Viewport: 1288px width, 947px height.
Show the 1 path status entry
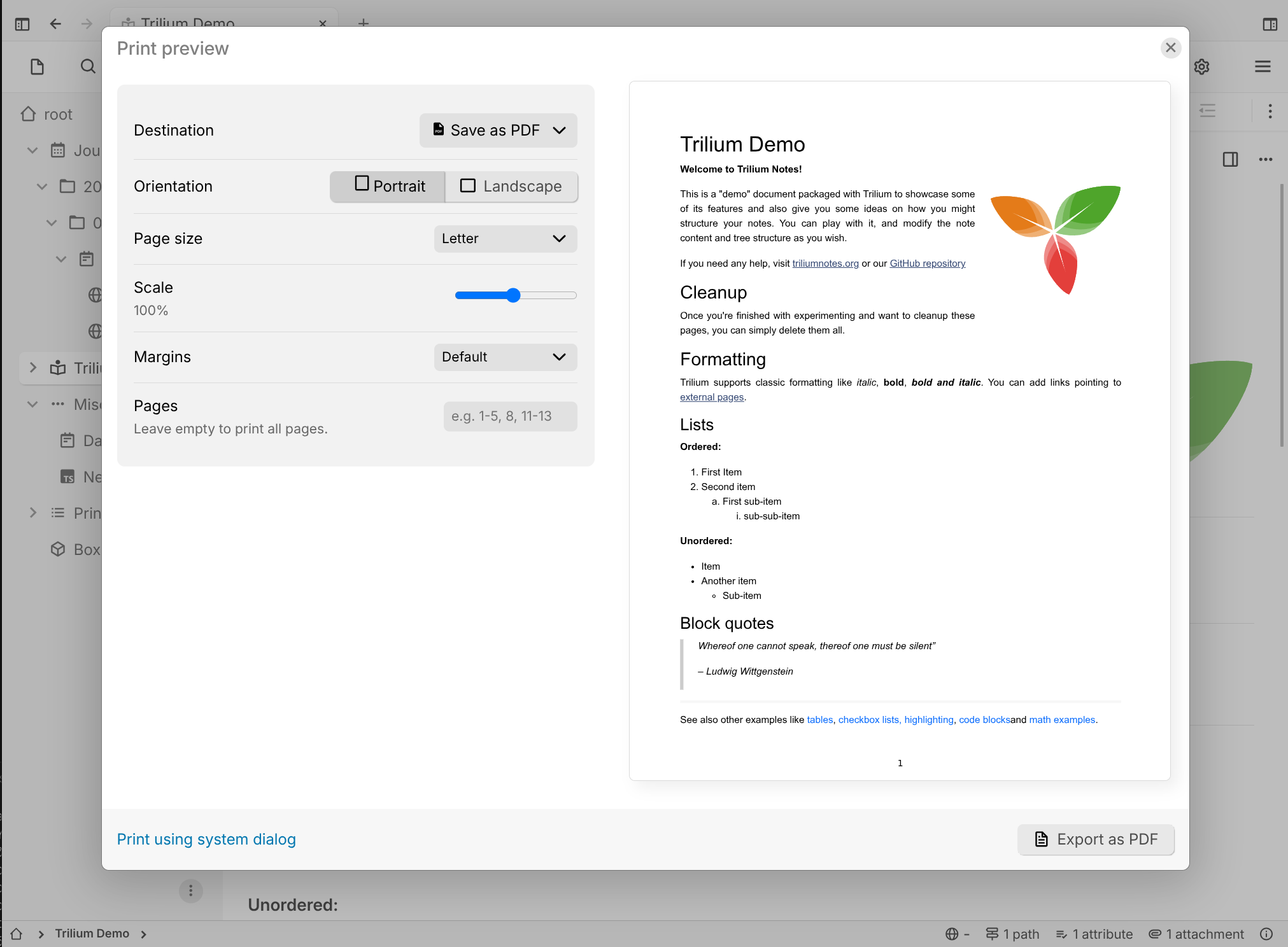pyautogui.click(x=1012, y=934)
